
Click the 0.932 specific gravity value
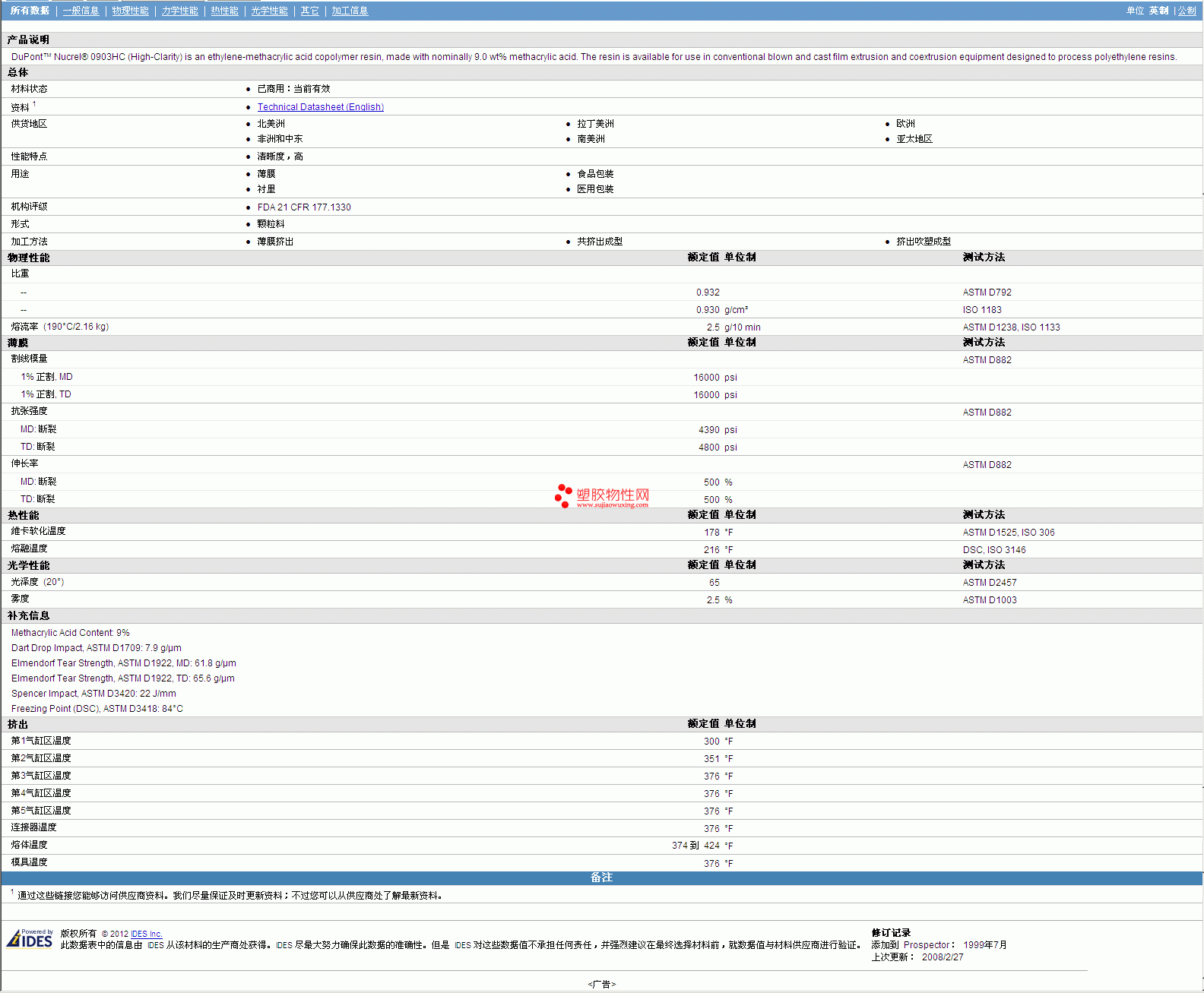tap(708, 293)
